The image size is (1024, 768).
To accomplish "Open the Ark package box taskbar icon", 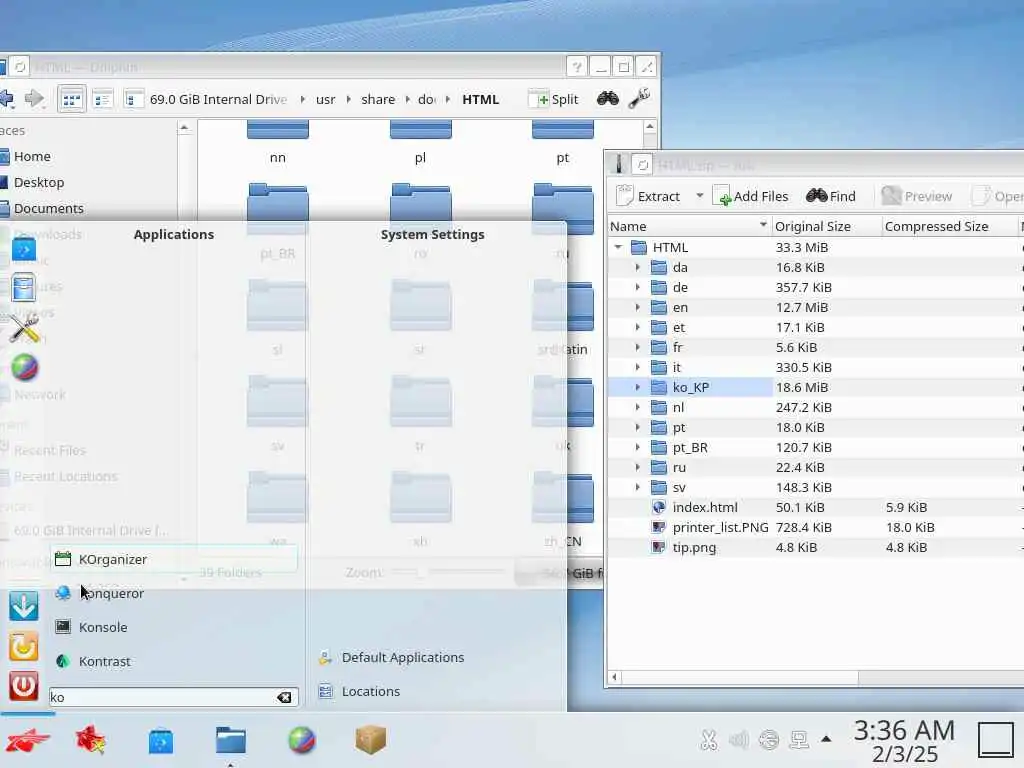I will point(371,740).
